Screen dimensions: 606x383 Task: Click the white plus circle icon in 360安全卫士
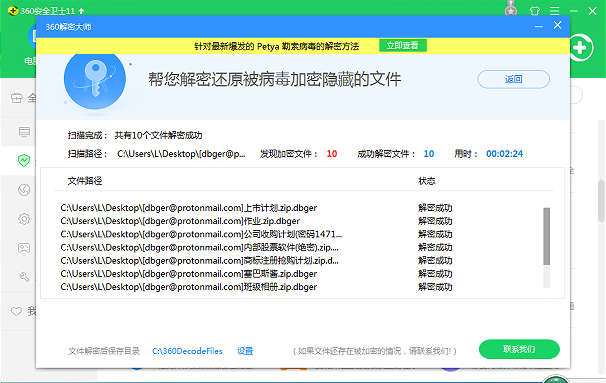(580, 48)
